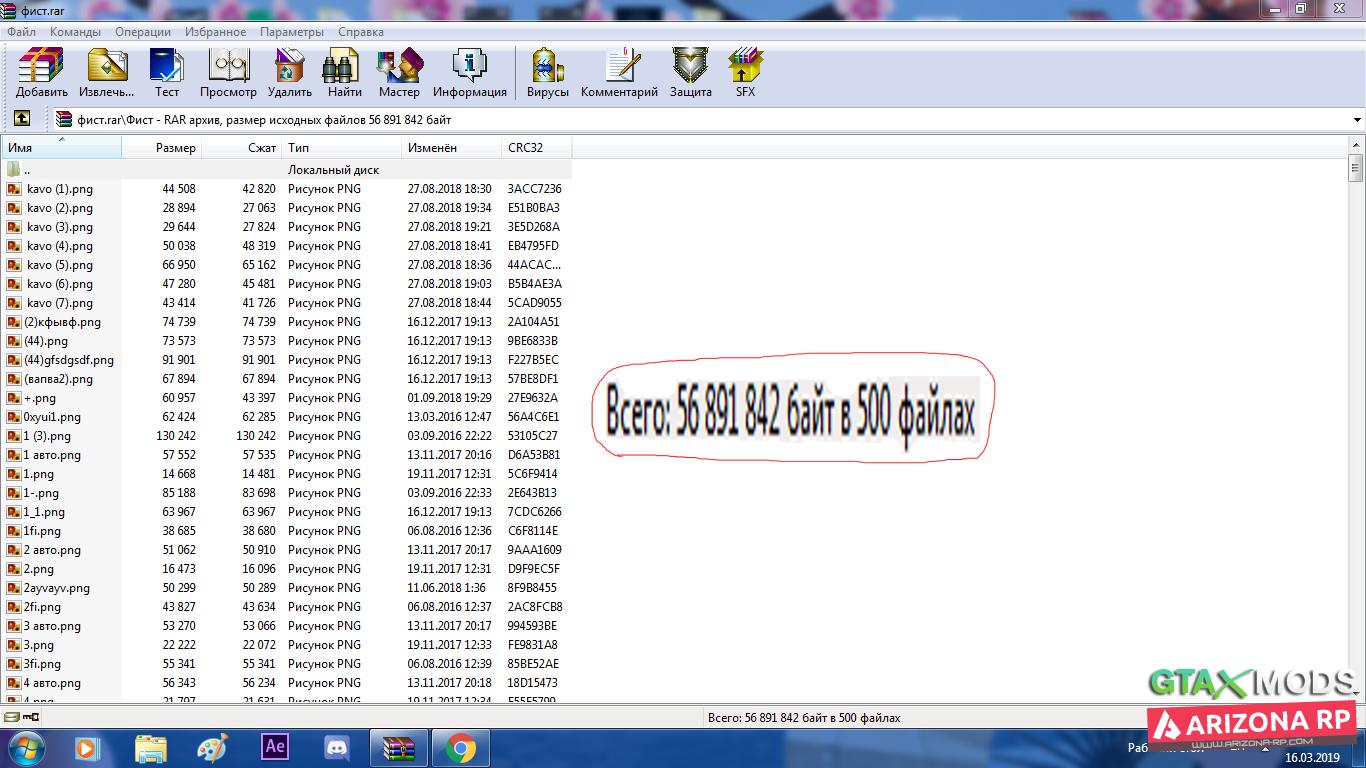Launch the Wizard (Мастер) tool
The width and height of the screenshot is (1366, 768).
click(399, 73)
